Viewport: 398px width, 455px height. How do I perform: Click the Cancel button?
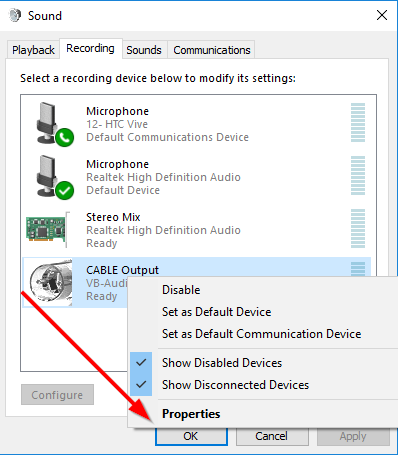(x=272, y=436)
